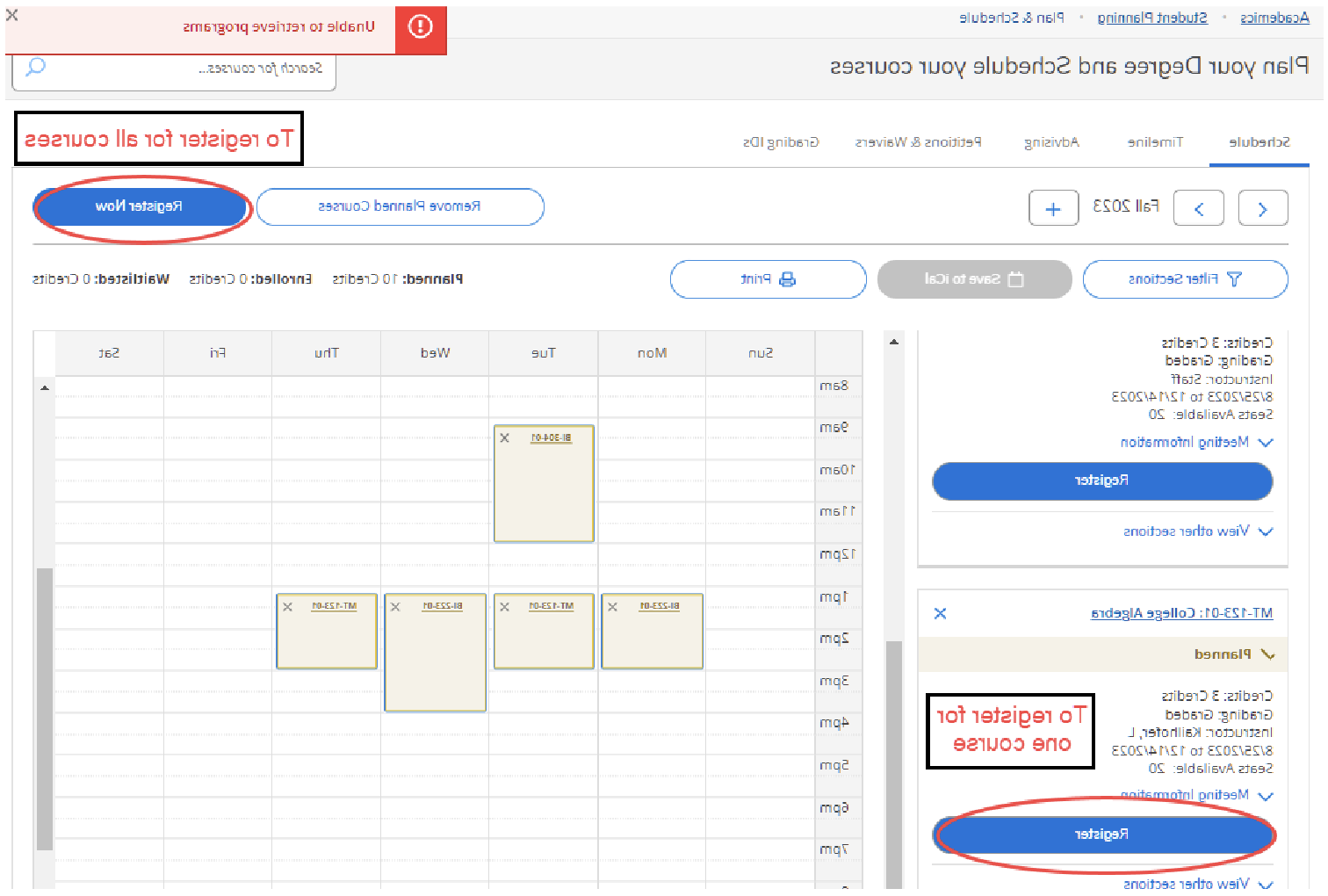Go to Academics breadcrumb
Image resolution: width=1328 pixels, height=896 pixels.
pyautogui.click(x=1274, y=18)
